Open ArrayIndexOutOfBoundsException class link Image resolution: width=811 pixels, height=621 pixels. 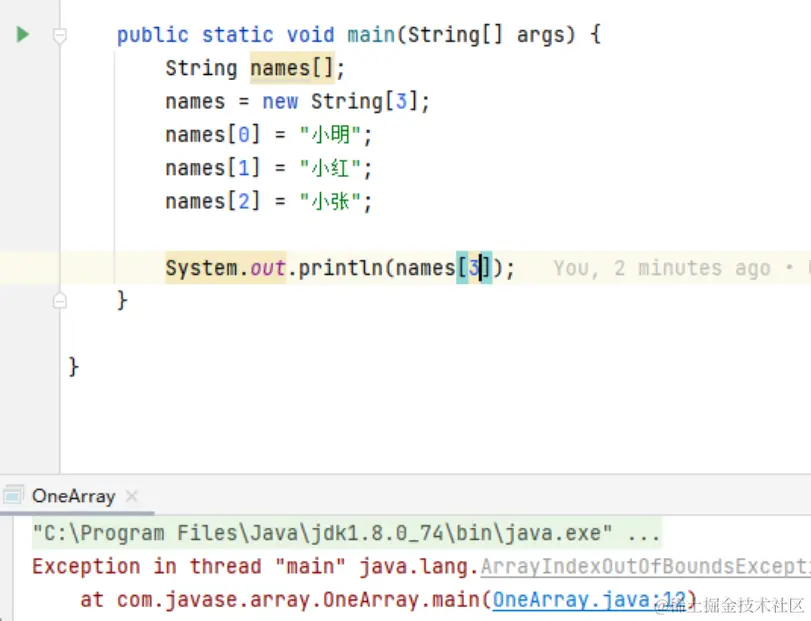645,567
